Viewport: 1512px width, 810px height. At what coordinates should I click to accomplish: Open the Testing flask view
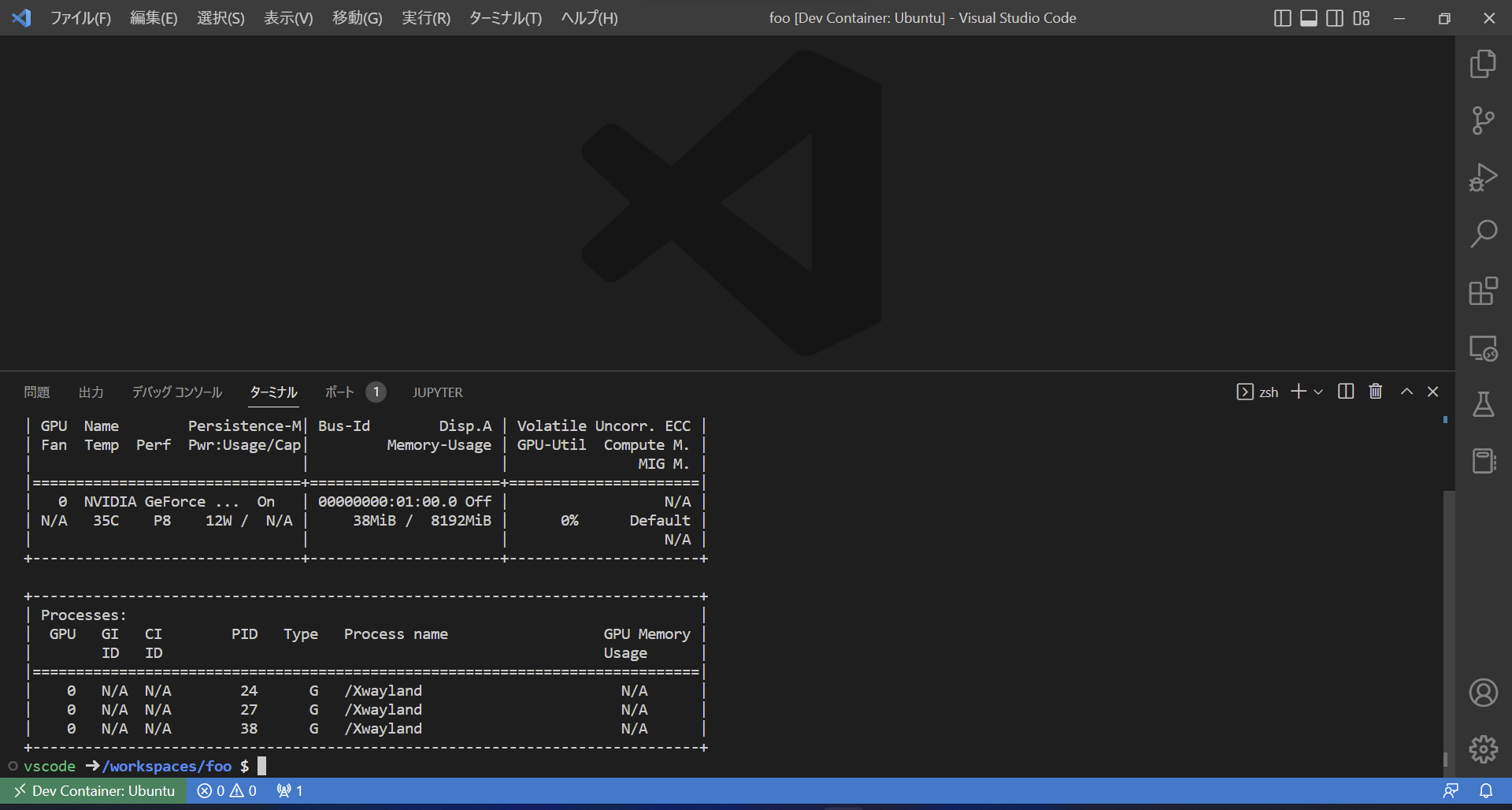(1484, 404)
